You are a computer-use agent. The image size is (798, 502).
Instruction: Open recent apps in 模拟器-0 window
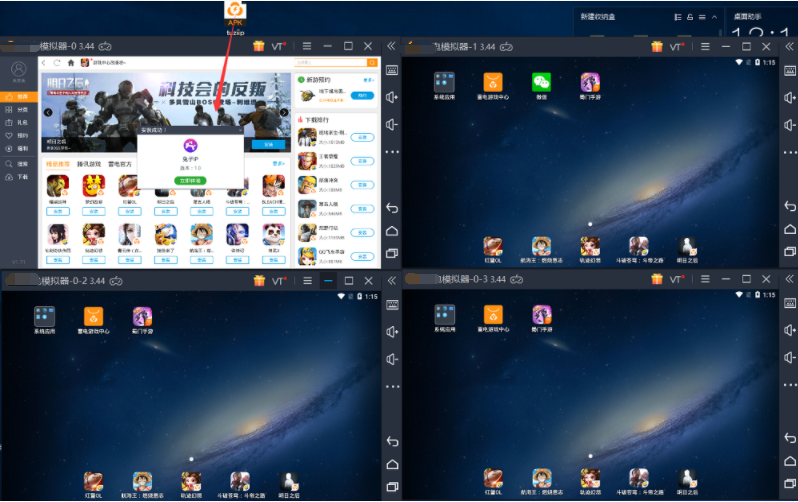click(392, 253)
